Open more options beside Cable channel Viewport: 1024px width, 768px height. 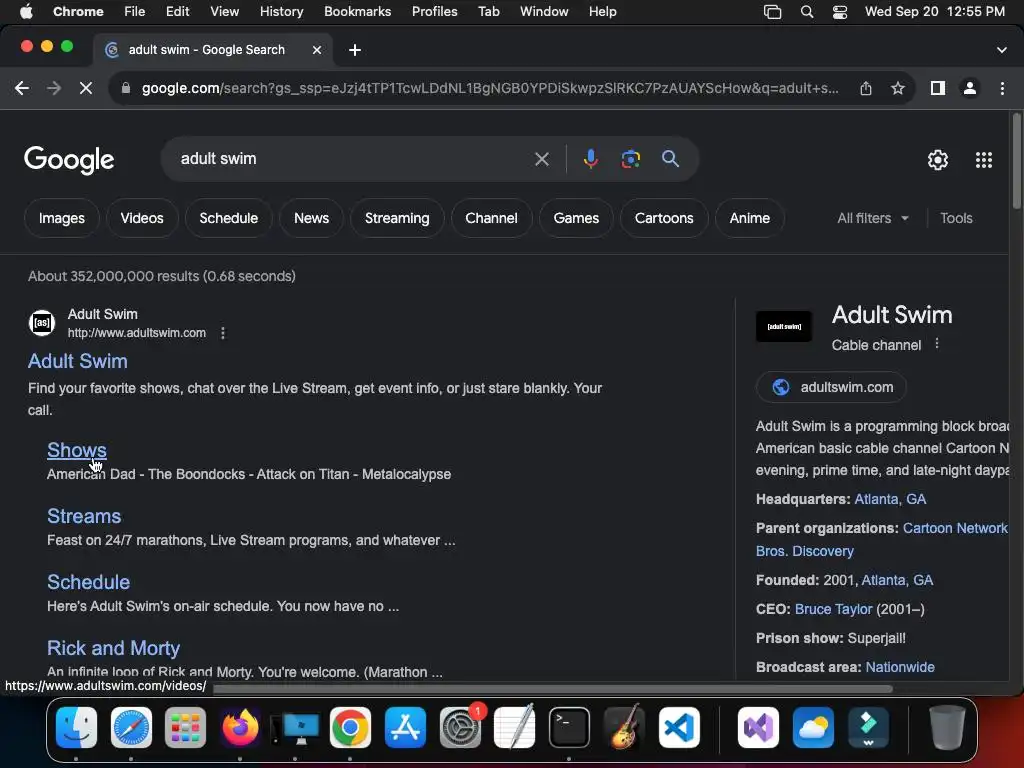[x=936, y=344]
